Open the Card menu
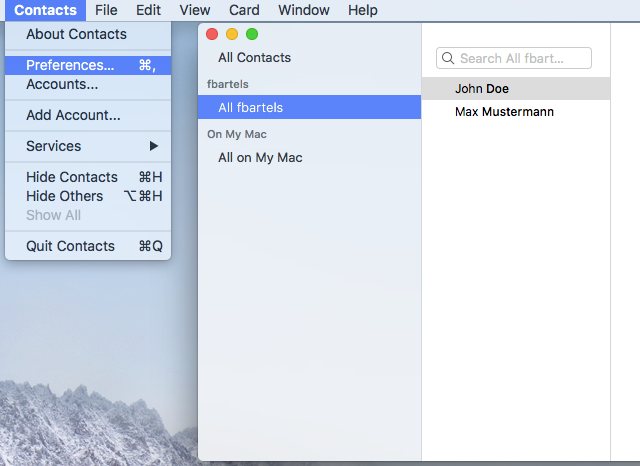This screenshot has width=640, height=466. point(244,10)
